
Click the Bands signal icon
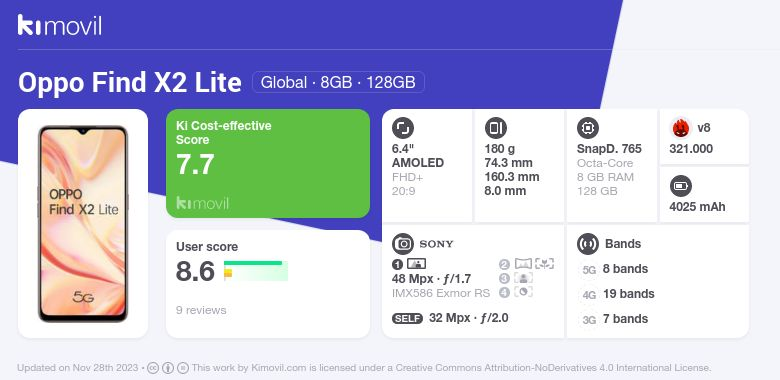click(588, 244)
